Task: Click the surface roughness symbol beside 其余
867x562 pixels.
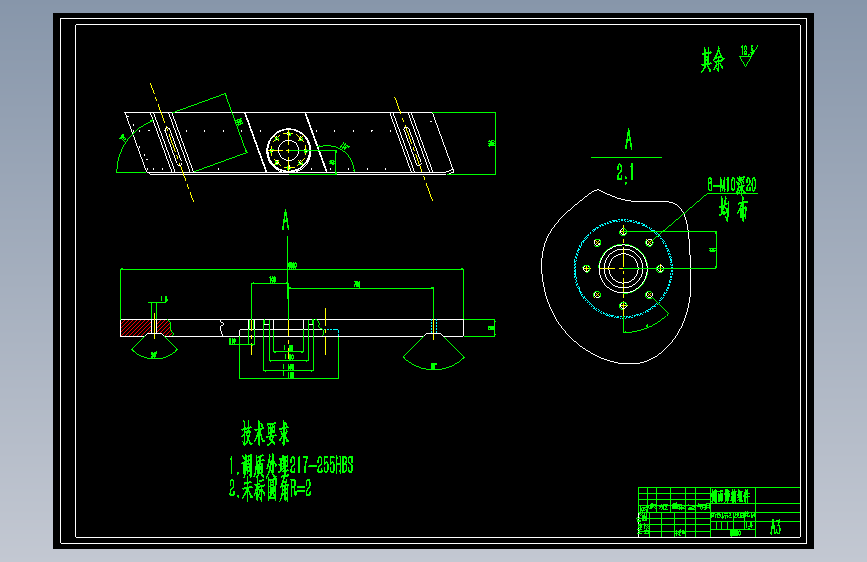Action: click(749, 56)
